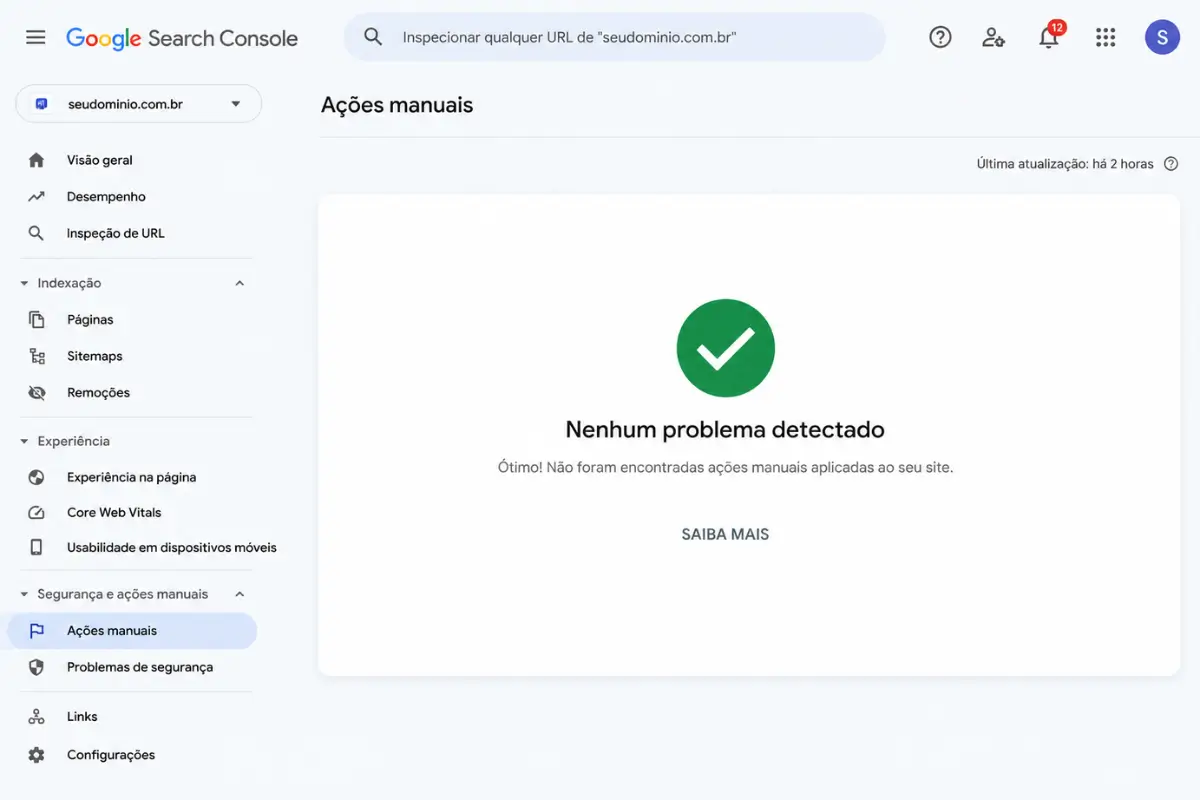The image size is (1200, 800).
Task: Click the seudominio.com.br property favicon
Action: [x=42, y=104]
